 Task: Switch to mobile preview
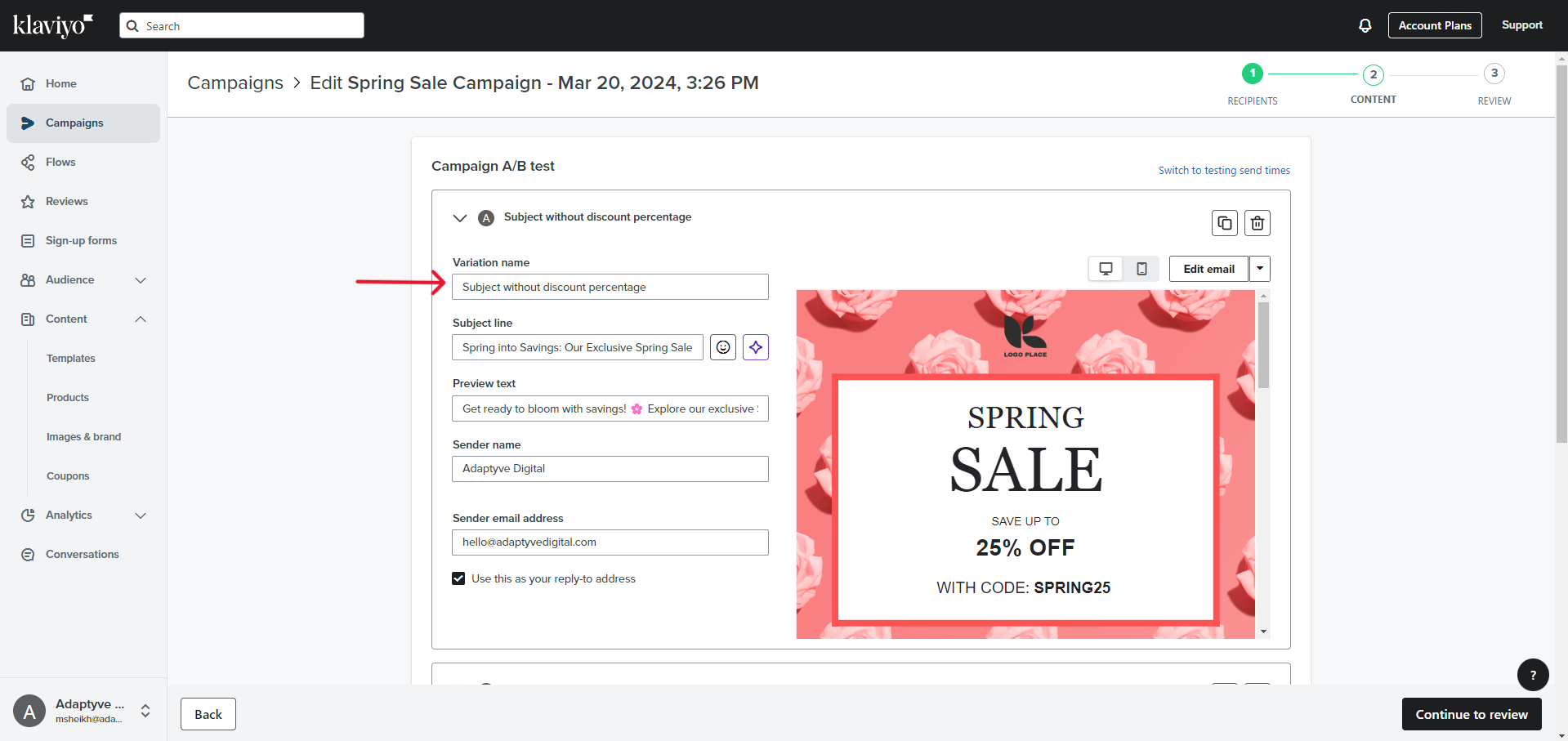[x=1141, y=269]
